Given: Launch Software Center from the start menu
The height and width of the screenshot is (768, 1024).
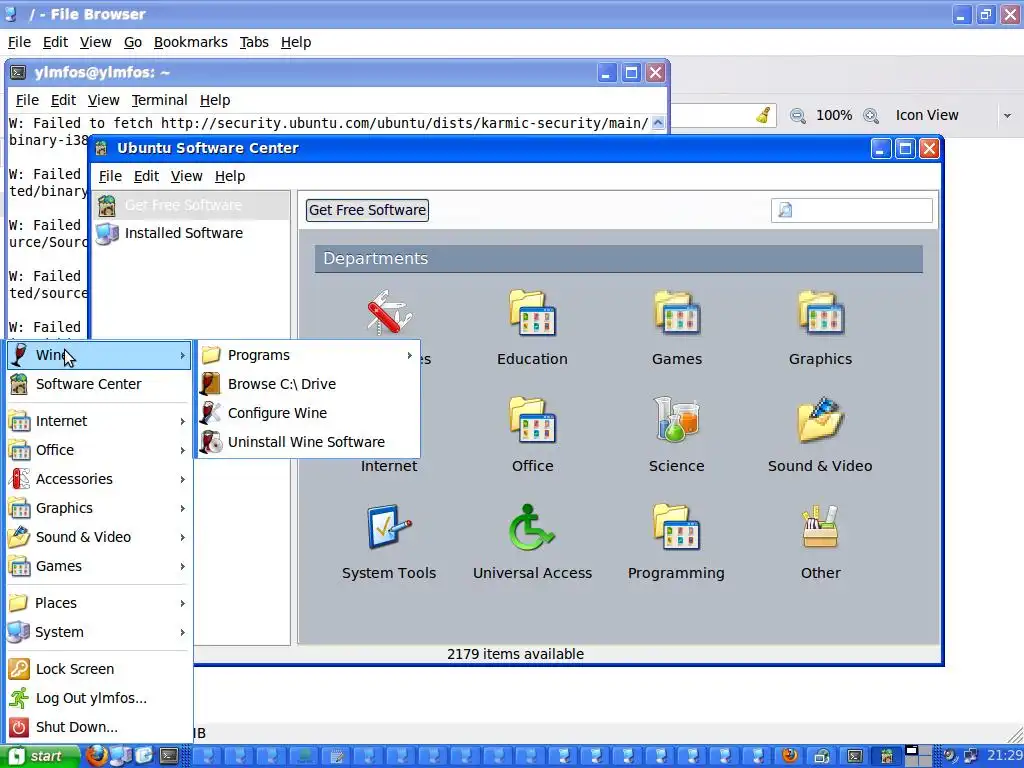Looking at the screenshot, I should pyautogui.click(x=99, y=384).
